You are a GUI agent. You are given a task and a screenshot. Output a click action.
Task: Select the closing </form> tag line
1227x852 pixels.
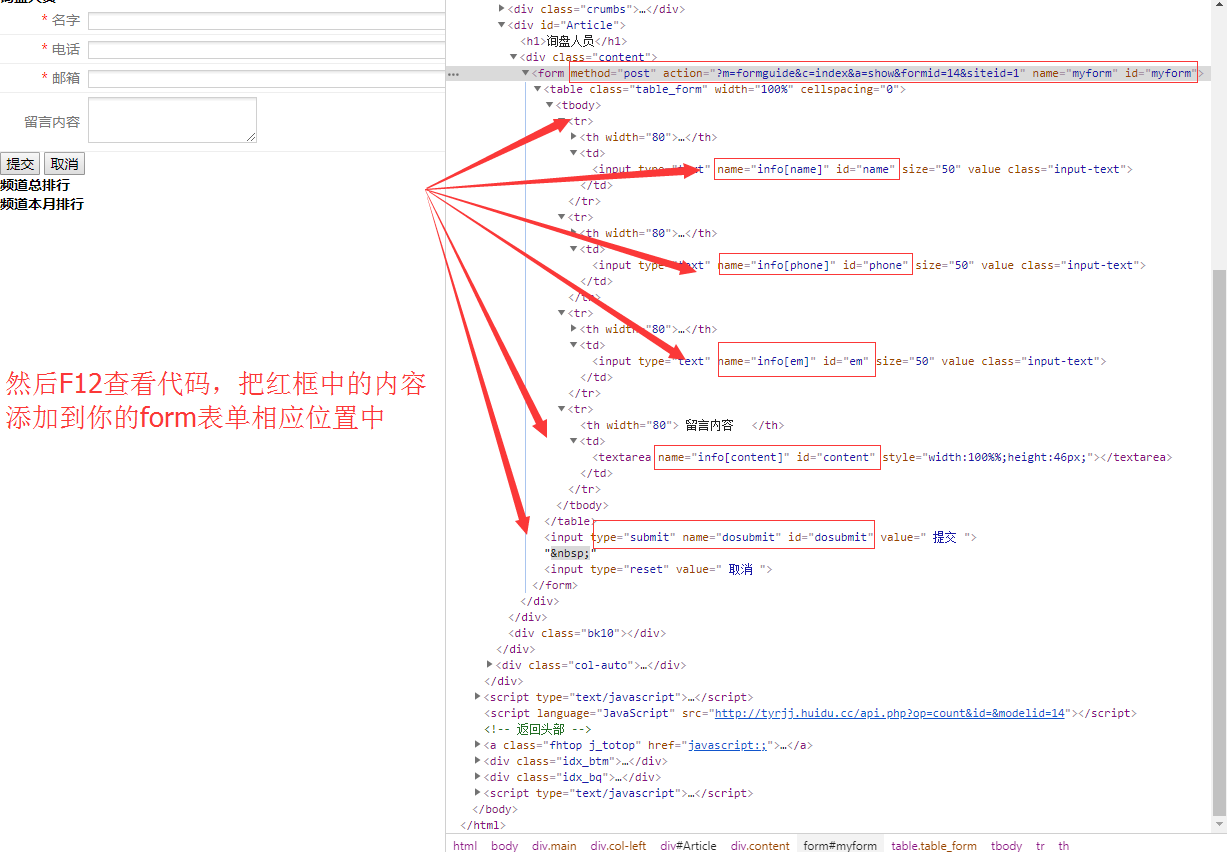coord(555,585)
